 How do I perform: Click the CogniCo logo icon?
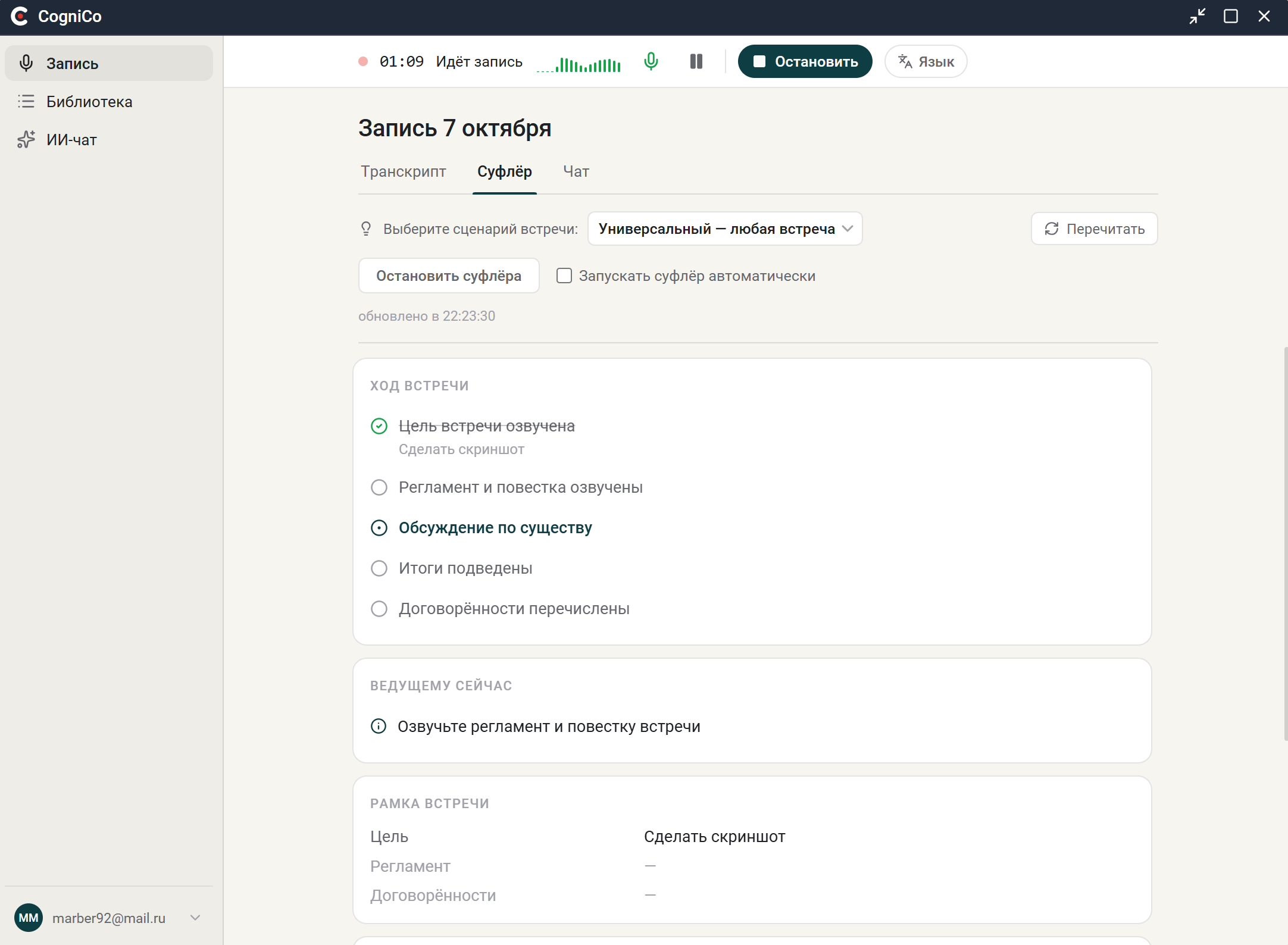pos(20,16)
